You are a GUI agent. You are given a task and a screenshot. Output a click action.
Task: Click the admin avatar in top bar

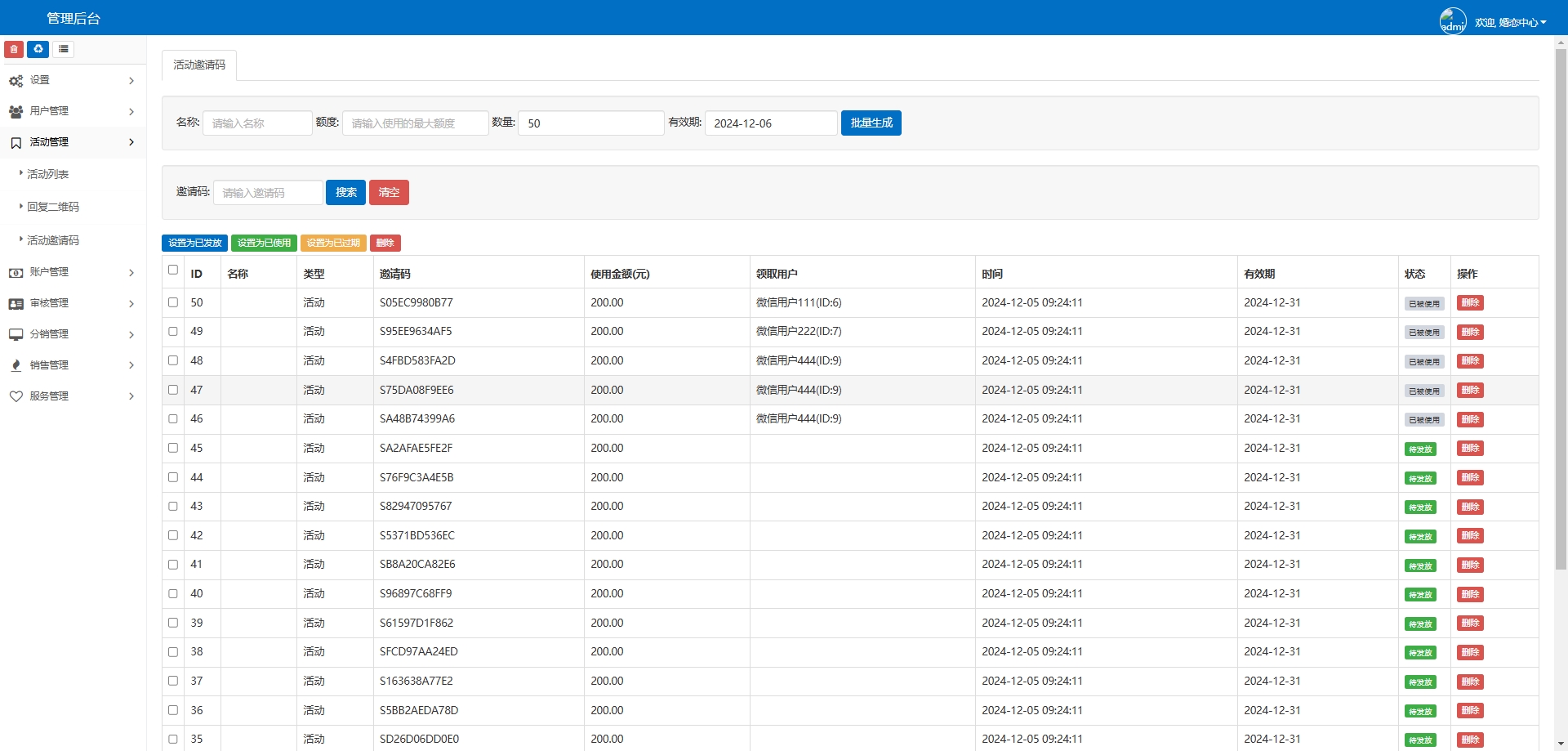coord(1452,21)
